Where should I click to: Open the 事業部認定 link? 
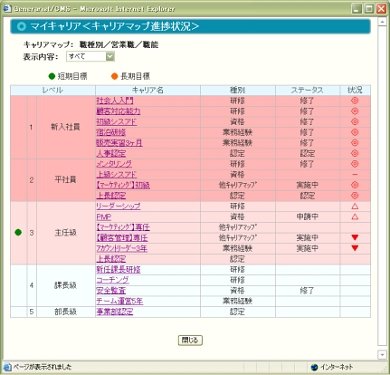(115, 312)
